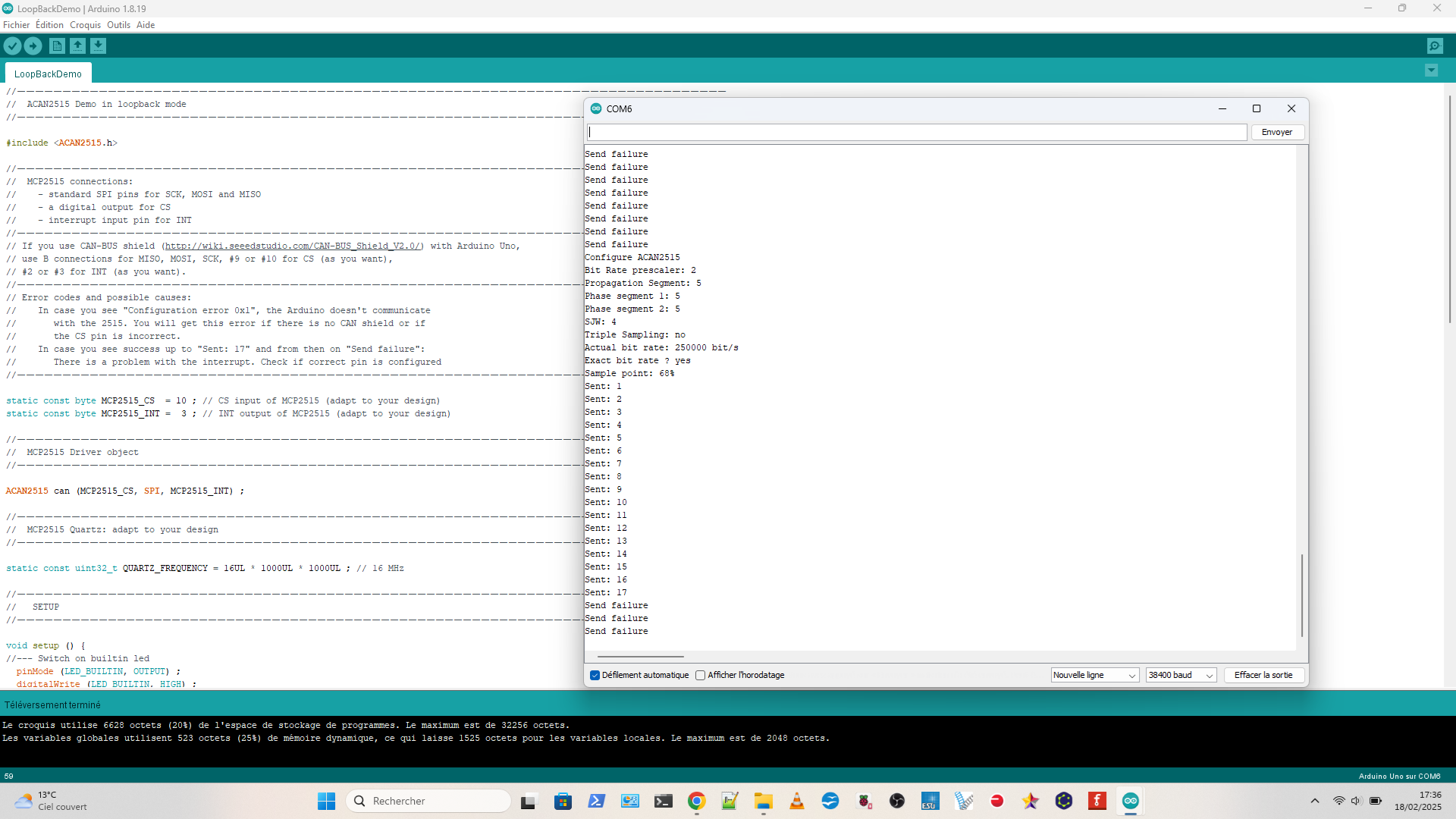The image size is (1456, 819).
Task: Click the QUARTZ_FREQUENCY definition line
Action: (x=205, y=568)
